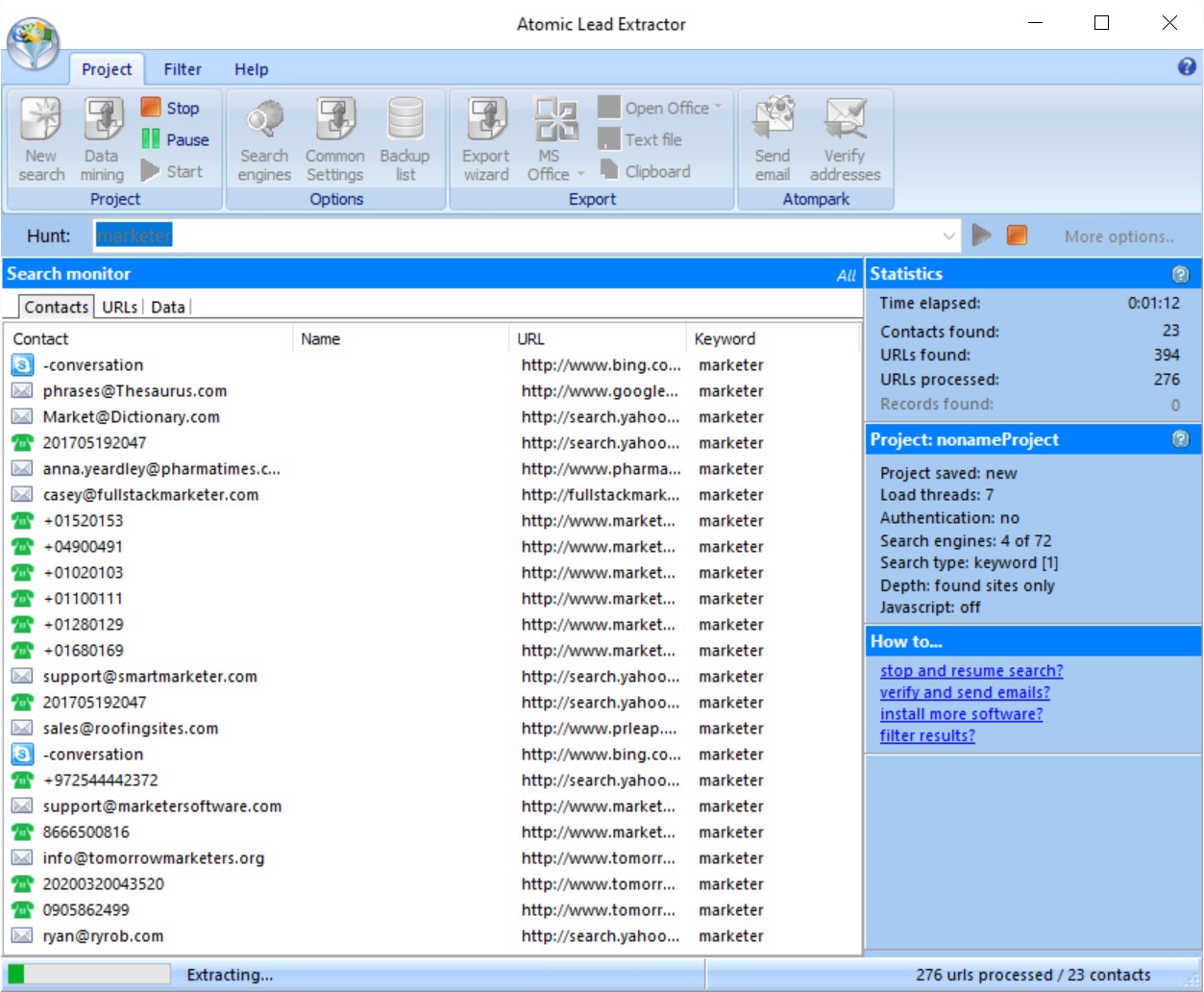Sort by the Keyword column header
This screenshot has width=1204, height=992.
(x=773, y=338)
